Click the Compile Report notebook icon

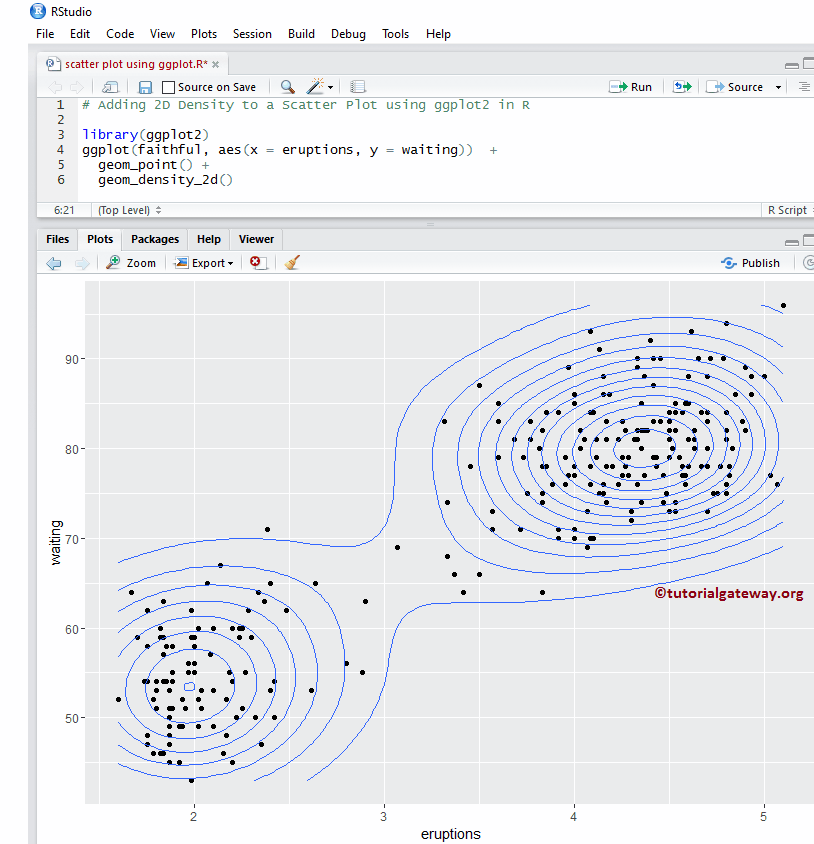click(357, 87)
